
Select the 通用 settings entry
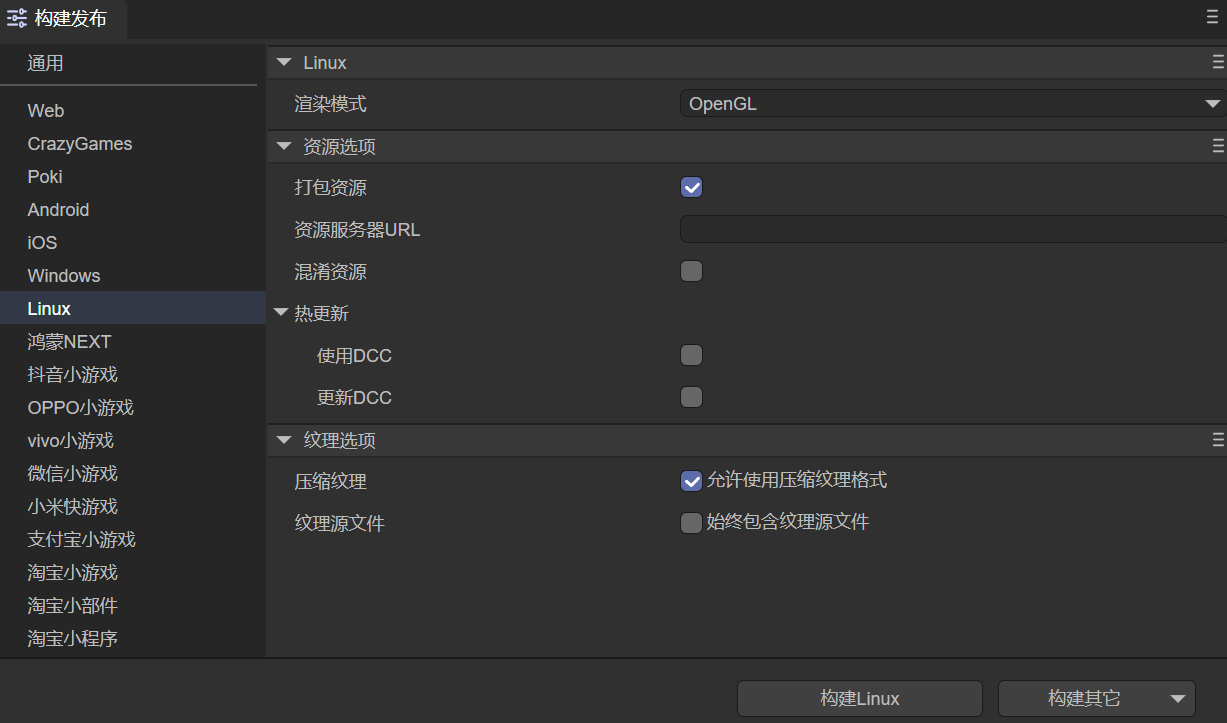[x=45, y=64]
